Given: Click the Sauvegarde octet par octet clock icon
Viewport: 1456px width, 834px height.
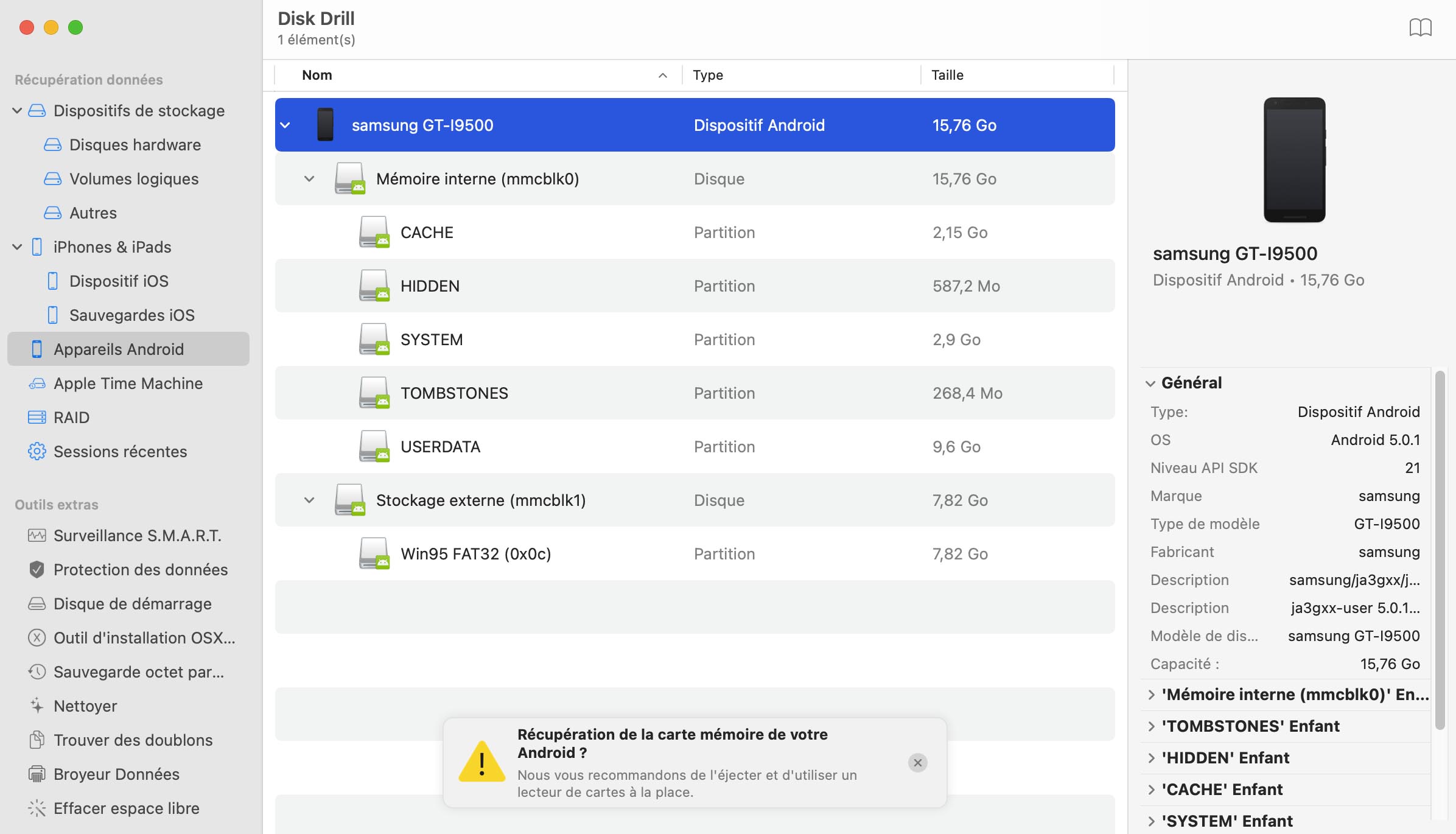Looking at the screenshot, I should pyautogui.click(x=37, y=672).
